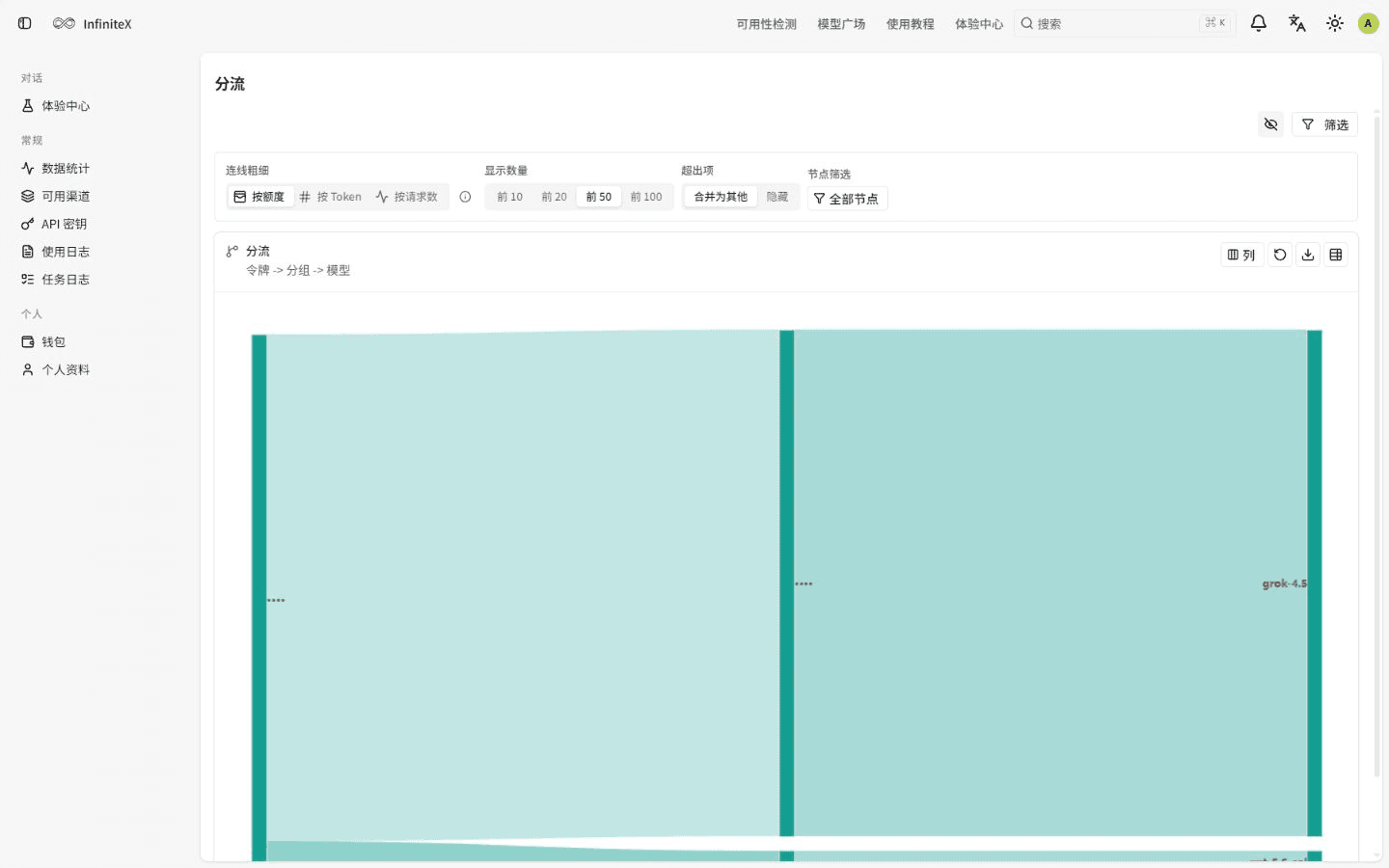This screenshot has width=1389, height=868.
Task: Click the refresh chart icon
Action: pyautogui.click(x=1280, y=255)
